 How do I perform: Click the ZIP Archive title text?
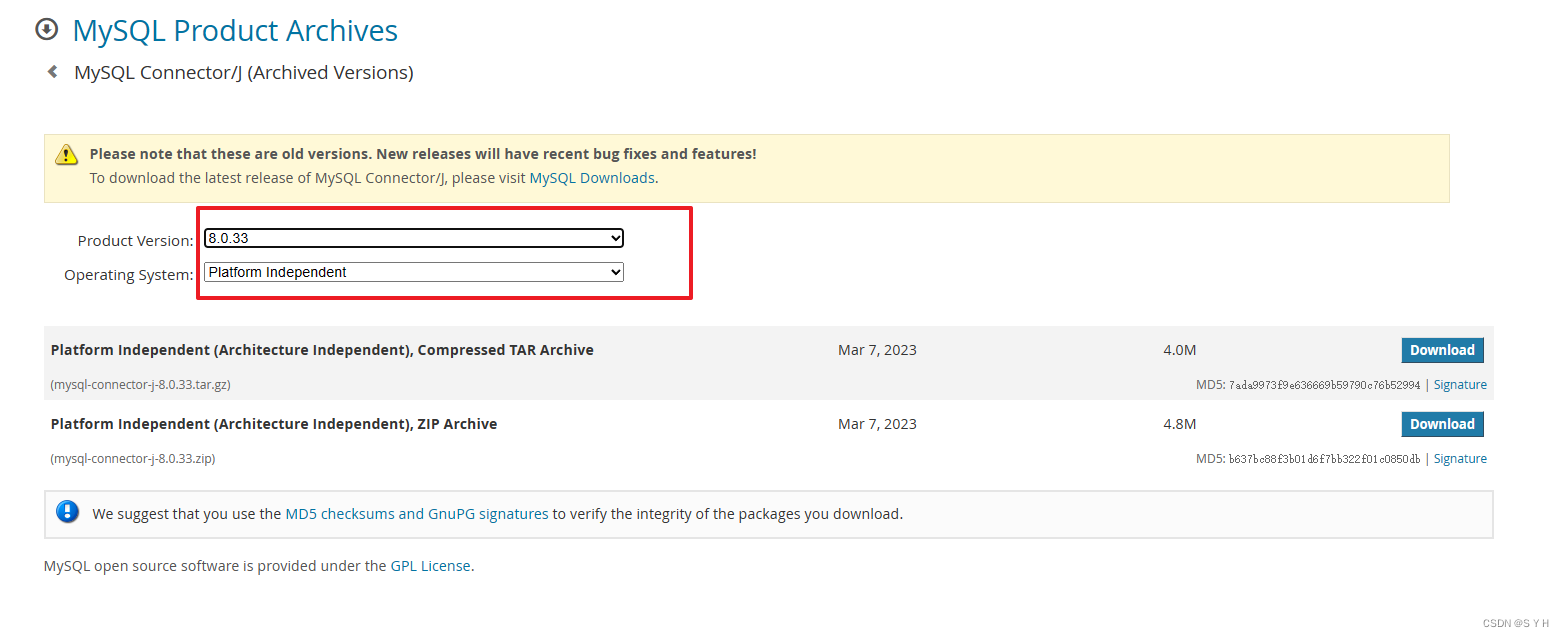pos(274,424)
